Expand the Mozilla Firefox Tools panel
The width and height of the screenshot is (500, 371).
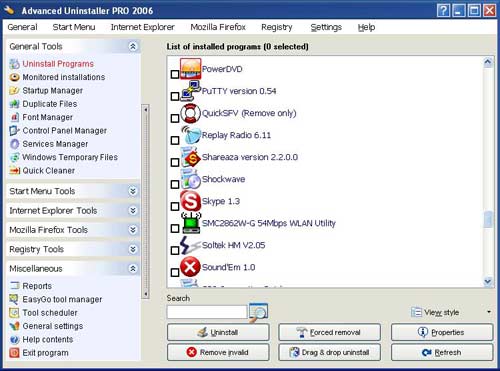[x=133, y=230]
